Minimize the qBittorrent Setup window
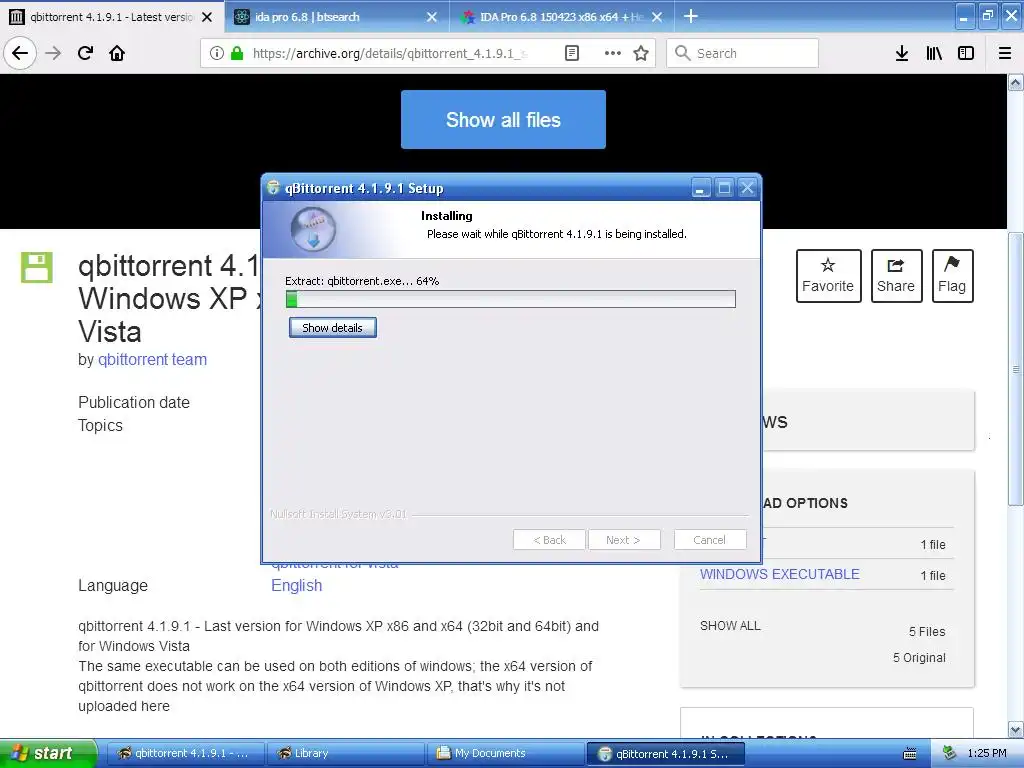This screenshot has height=768, width=1024. pos(701,188)
